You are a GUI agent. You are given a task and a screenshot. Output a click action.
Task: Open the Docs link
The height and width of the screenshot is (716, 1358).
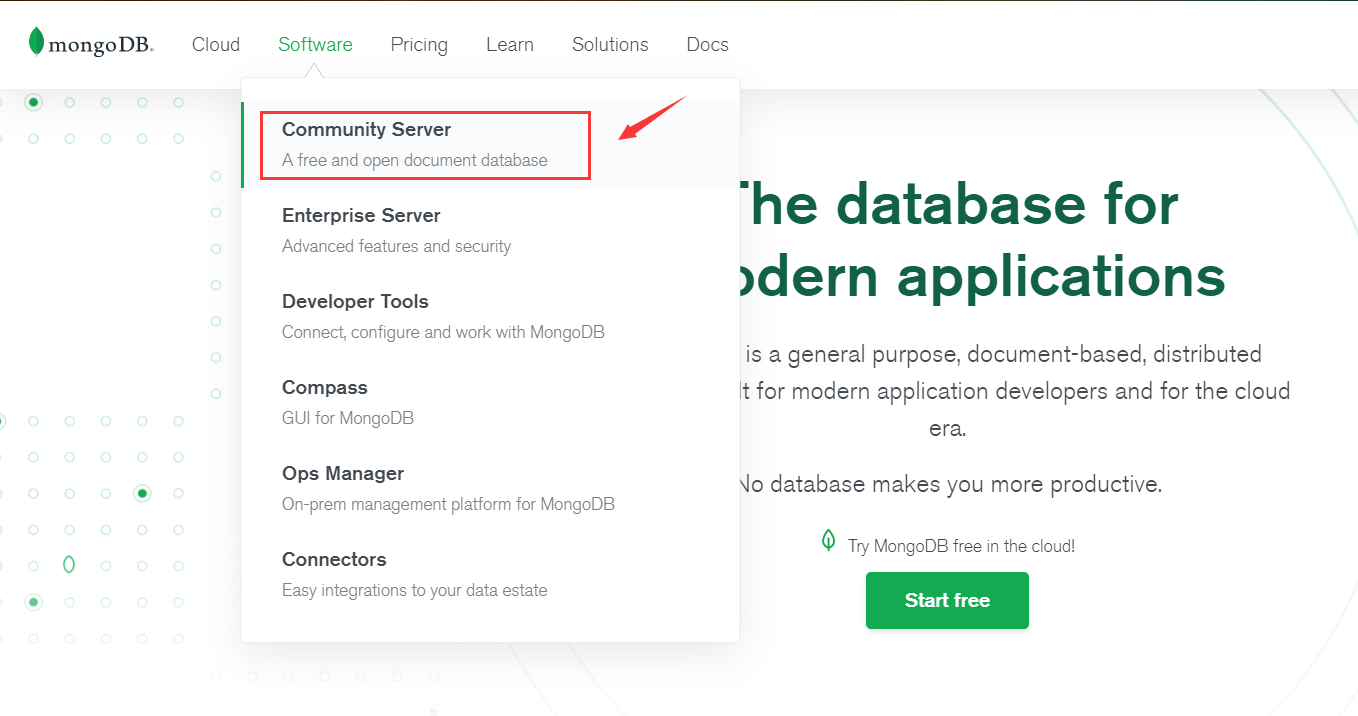coord(707,44)
